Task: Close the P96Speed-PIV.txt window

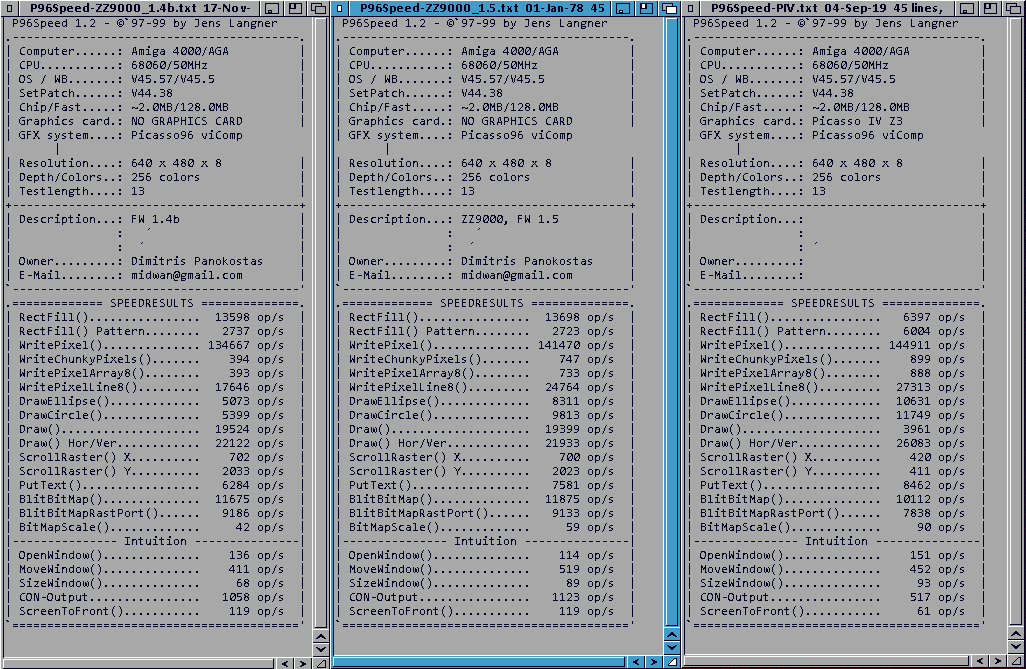Action: (x=690, y=9)
